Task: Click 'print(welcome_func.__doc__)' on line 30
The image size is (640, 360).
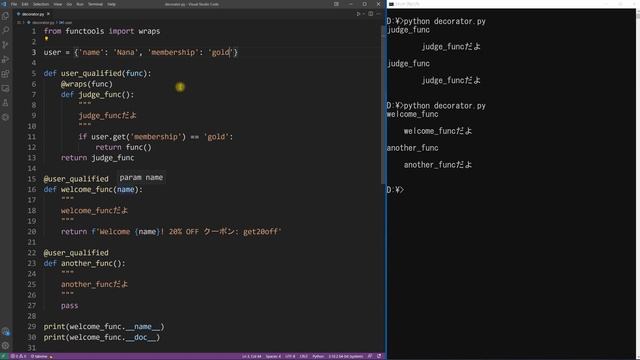Action: pos(102,337)
